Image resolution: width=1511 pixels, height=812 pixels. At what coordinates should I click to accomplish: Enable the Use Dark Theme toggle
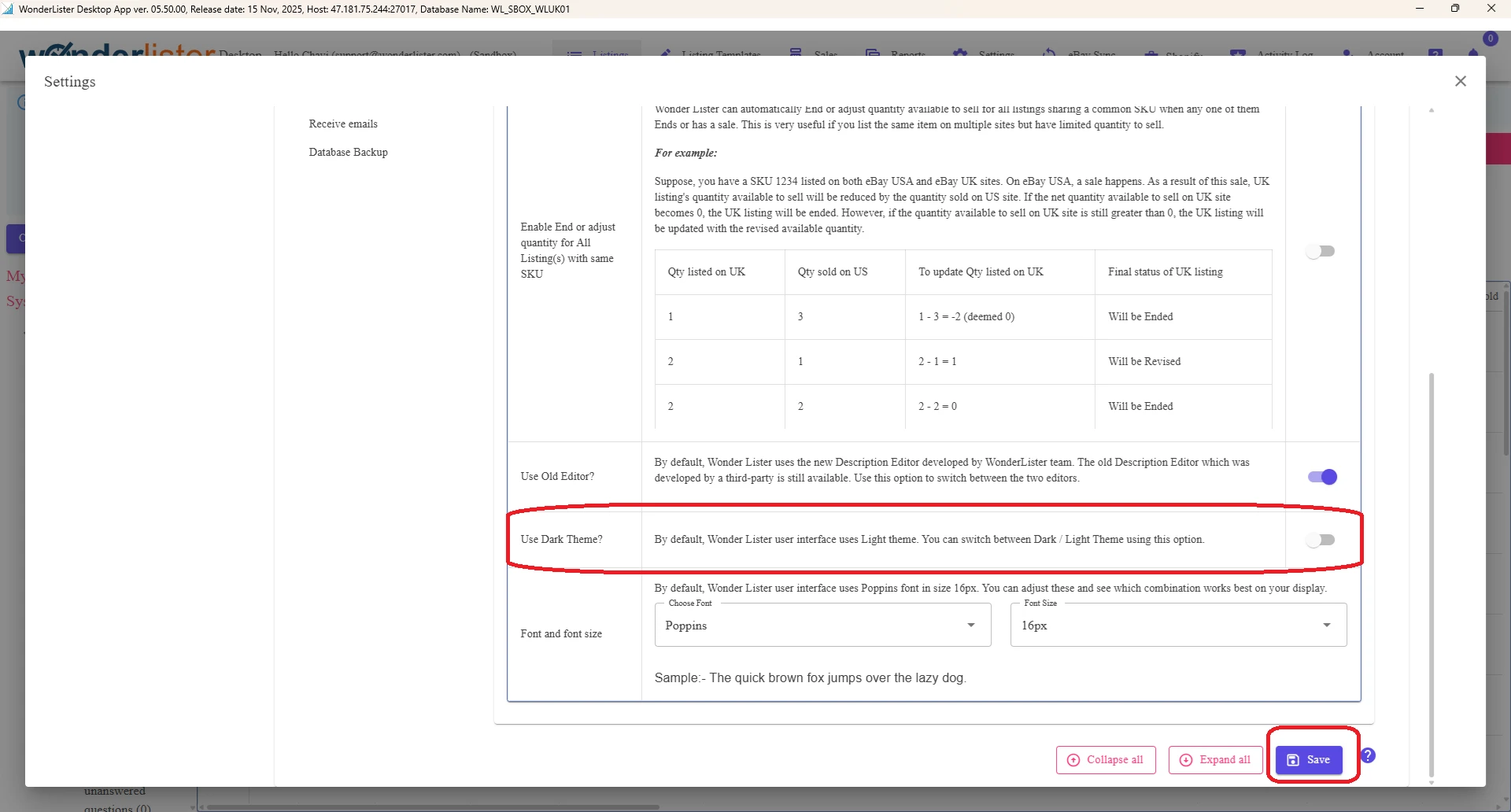[x=1321, y=540]
